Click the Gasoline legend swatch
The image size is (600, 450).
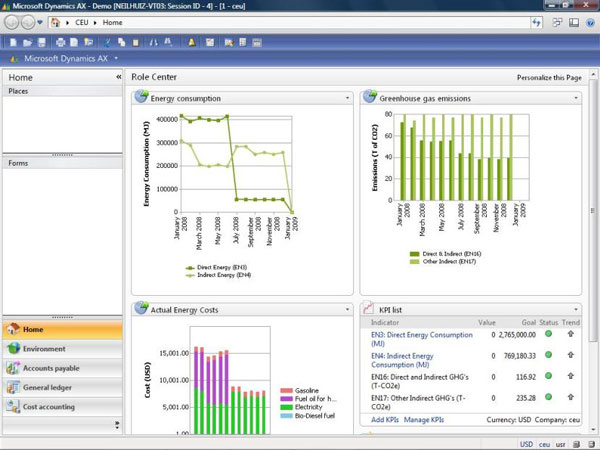point(286,390)
